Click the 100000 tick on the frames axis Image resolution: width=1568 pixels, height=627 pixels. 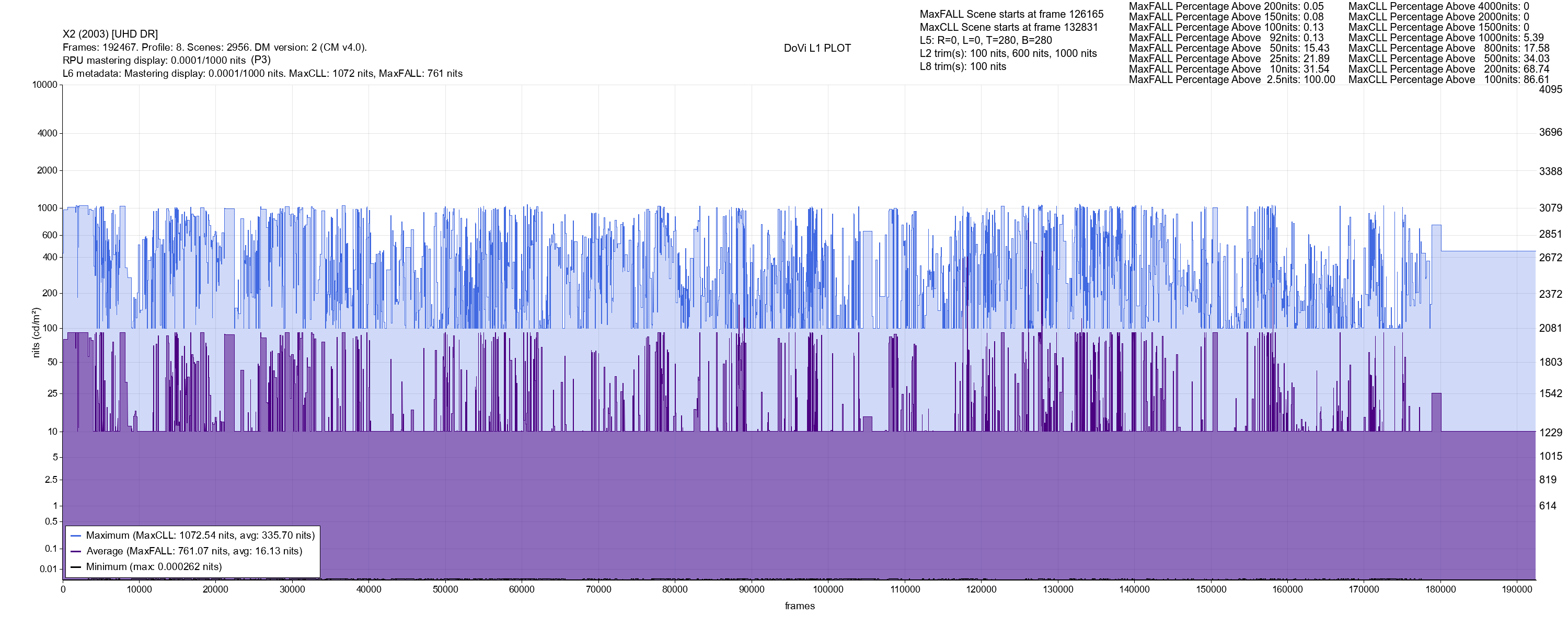point(828,589)
